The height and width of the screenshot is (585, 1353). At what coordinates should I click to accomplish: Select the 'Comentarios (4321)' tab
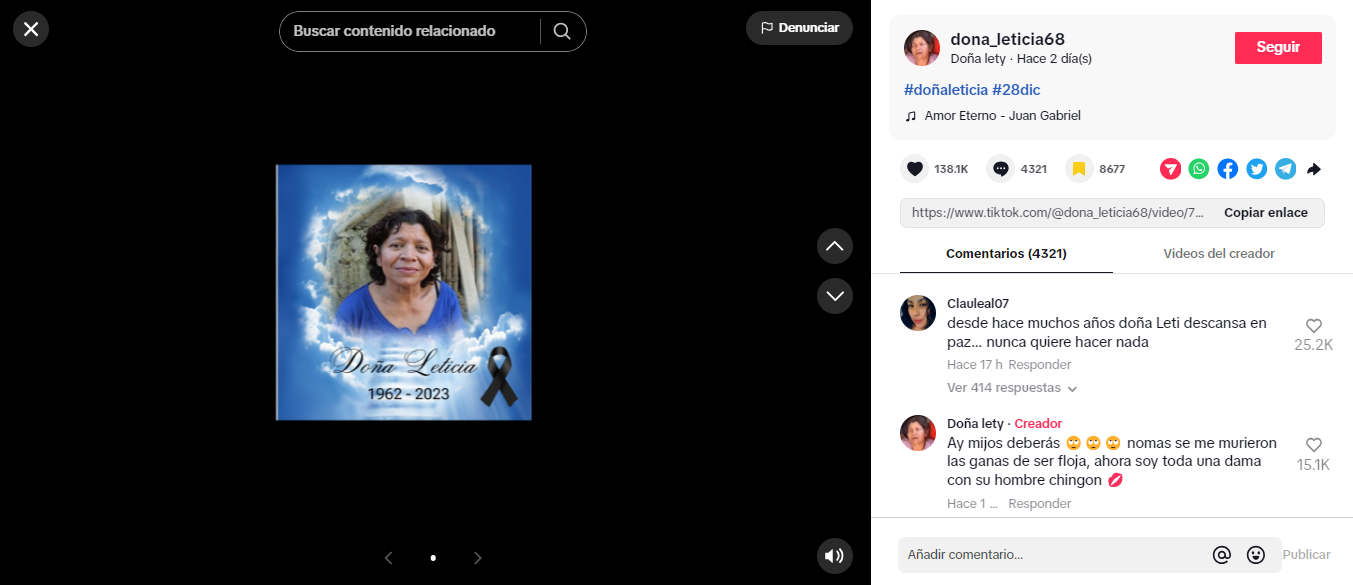click(1005, 253)
